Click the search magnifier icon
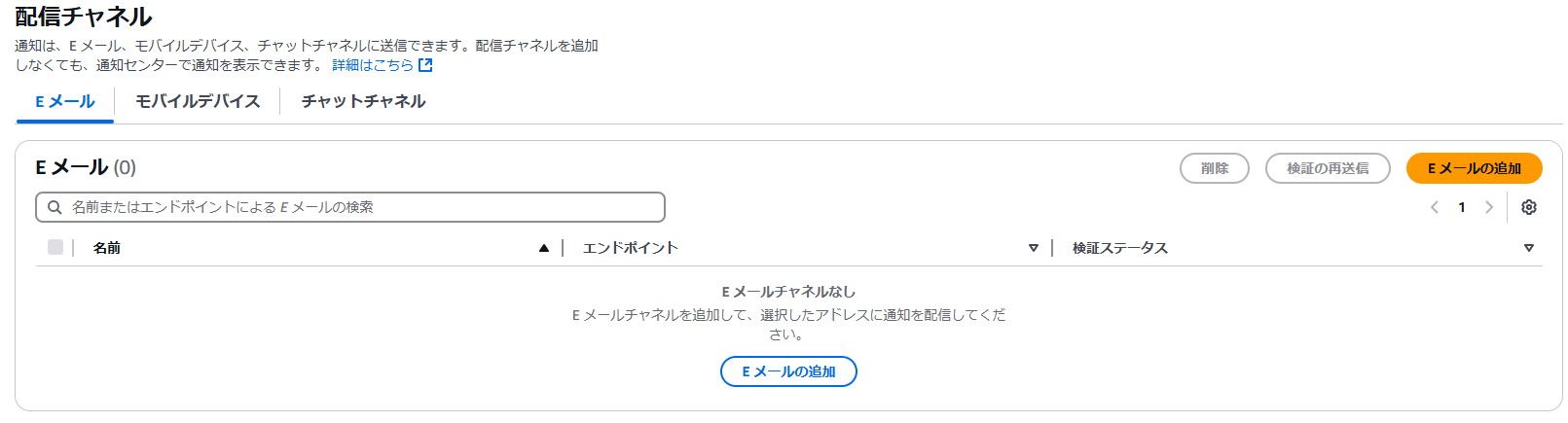Screen dimensions: 1568x423 (x=55, y=207)
